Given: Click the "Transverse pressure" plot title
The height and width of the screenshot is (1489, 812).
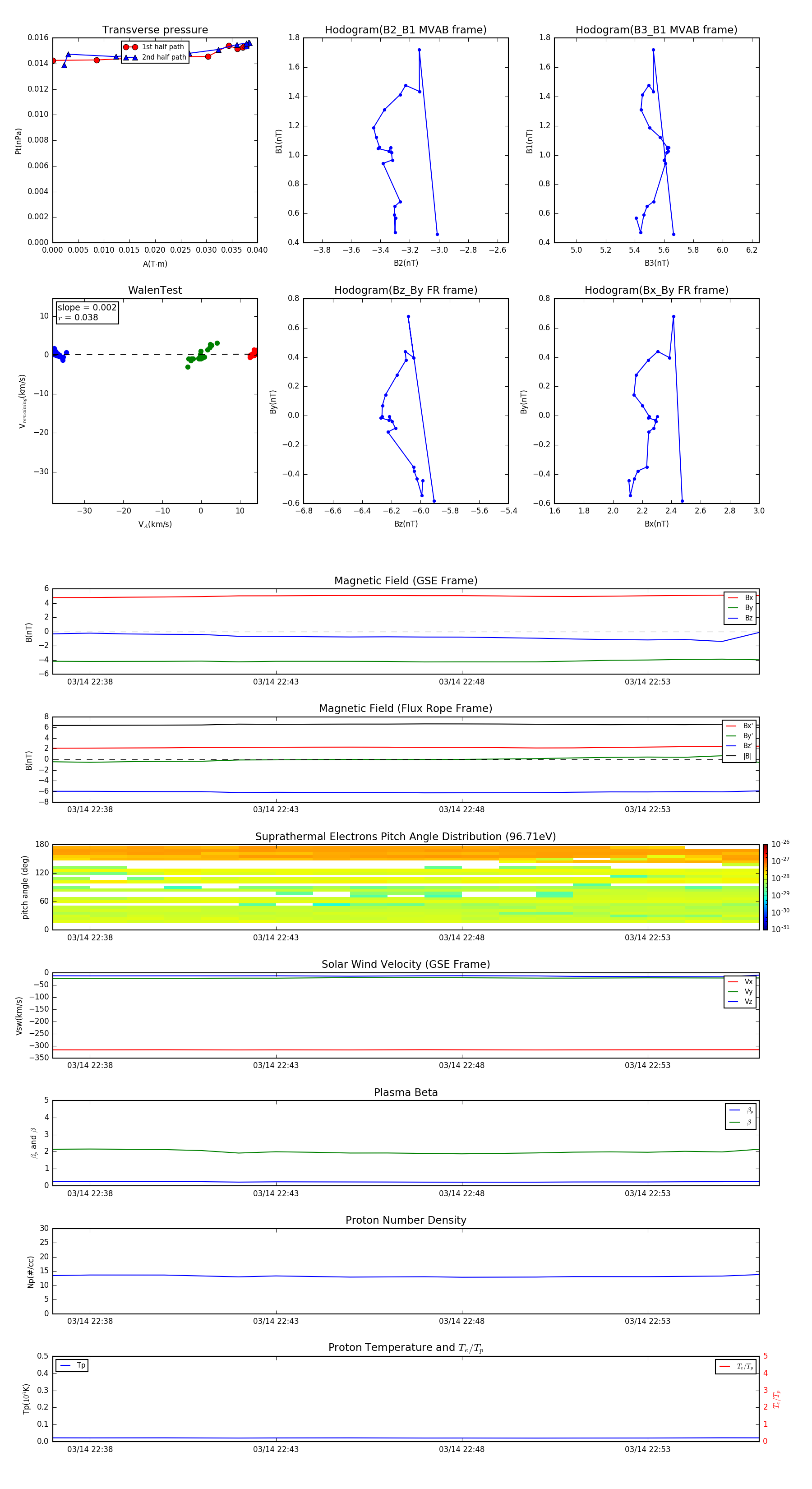Looking at the screenshot, I should point(155,30).
